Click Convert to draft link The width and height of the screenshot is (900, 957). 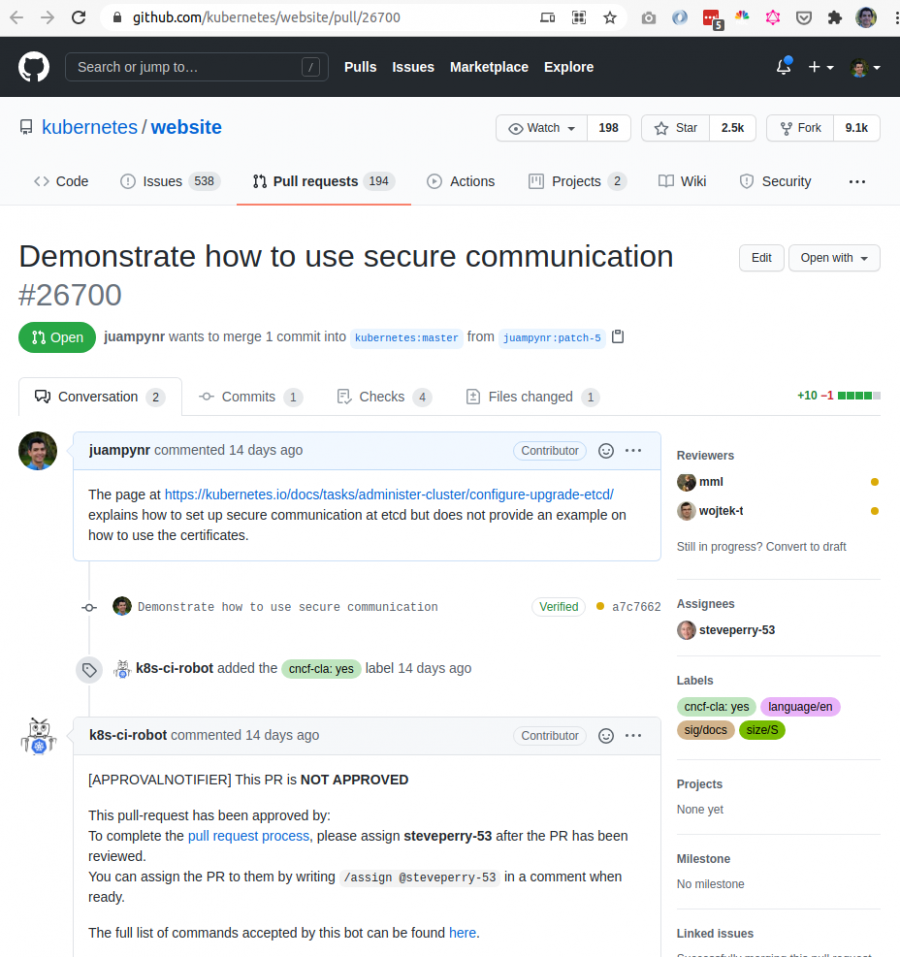click(x=806, y=547)
